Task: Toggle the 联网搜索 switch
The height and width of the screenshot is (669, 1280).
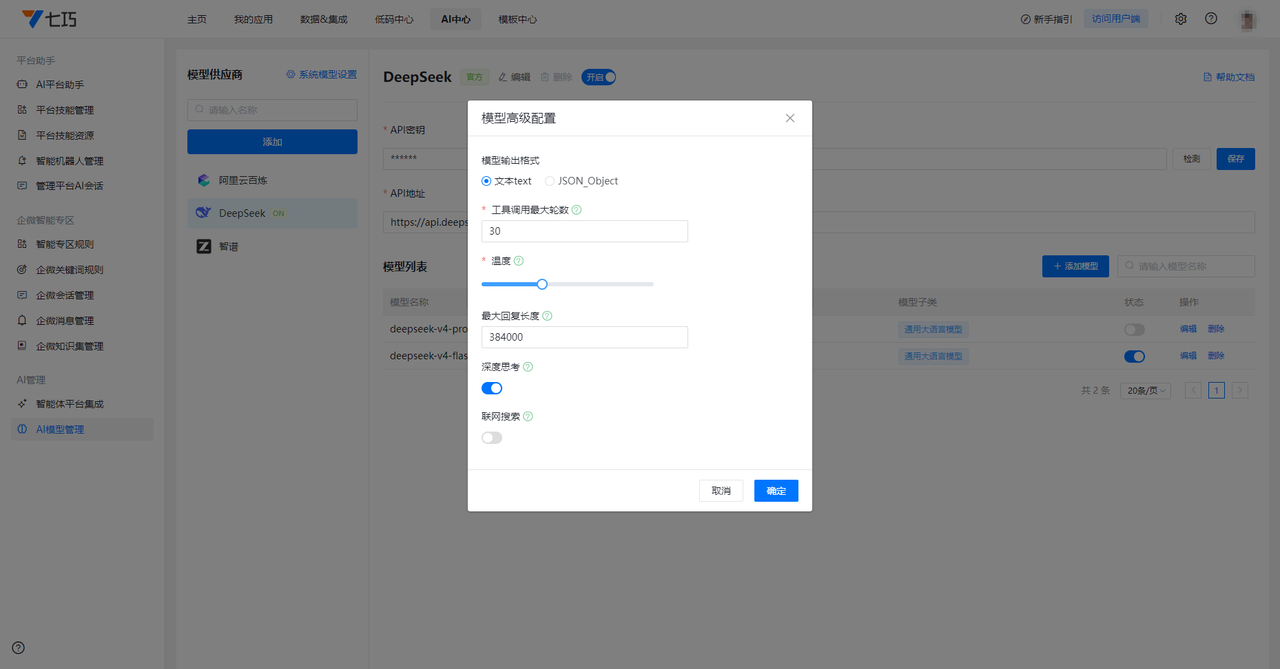Action: click(492, 437)
